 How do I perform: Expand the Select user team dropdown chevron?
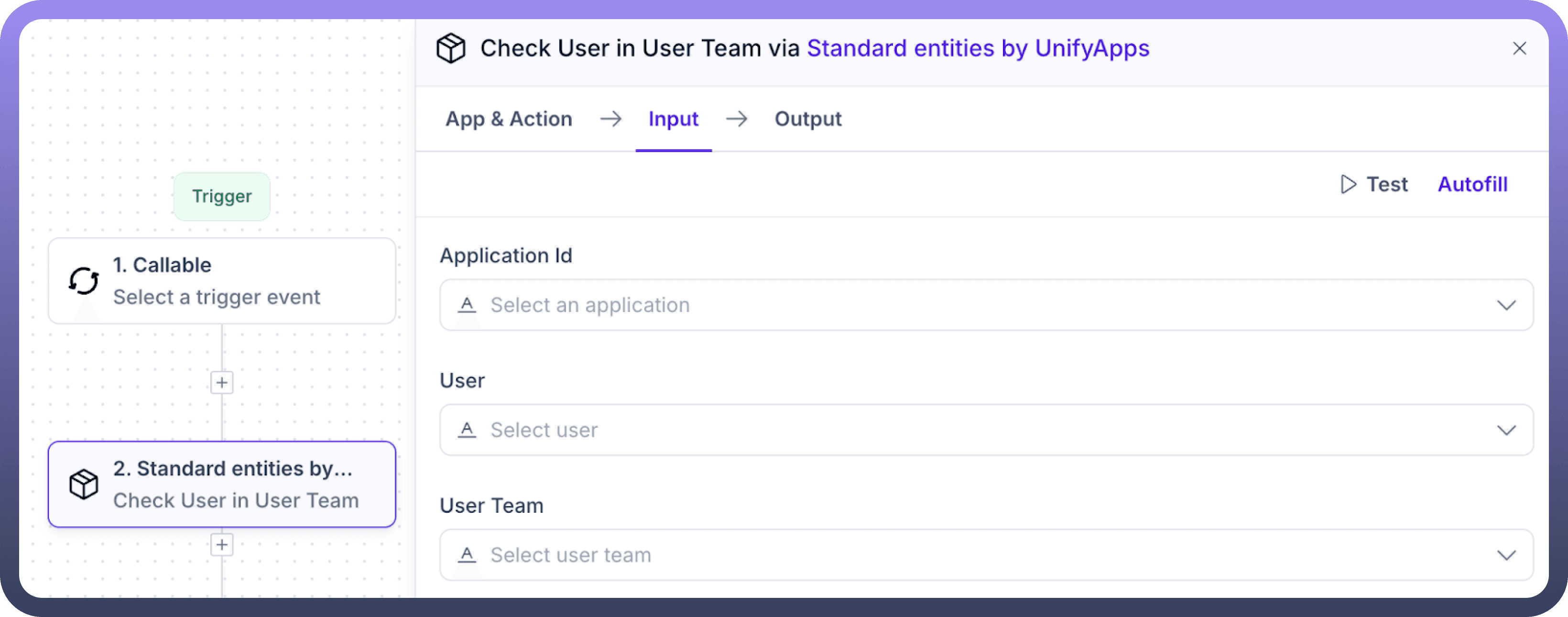(x=1506, y=555)
